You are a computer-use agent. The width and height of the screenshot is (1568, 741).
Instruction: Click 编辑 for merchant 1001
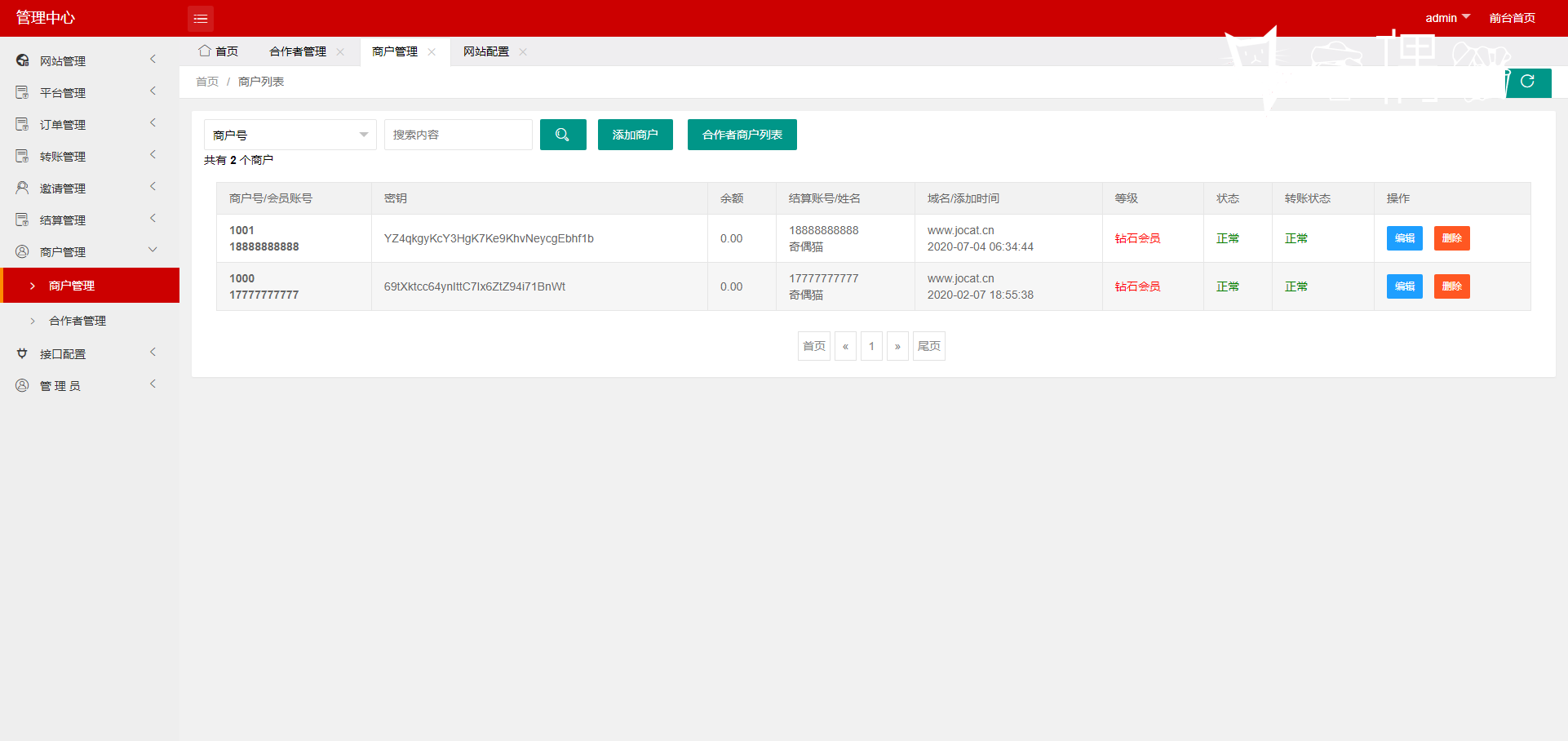tap(1405, 238)
